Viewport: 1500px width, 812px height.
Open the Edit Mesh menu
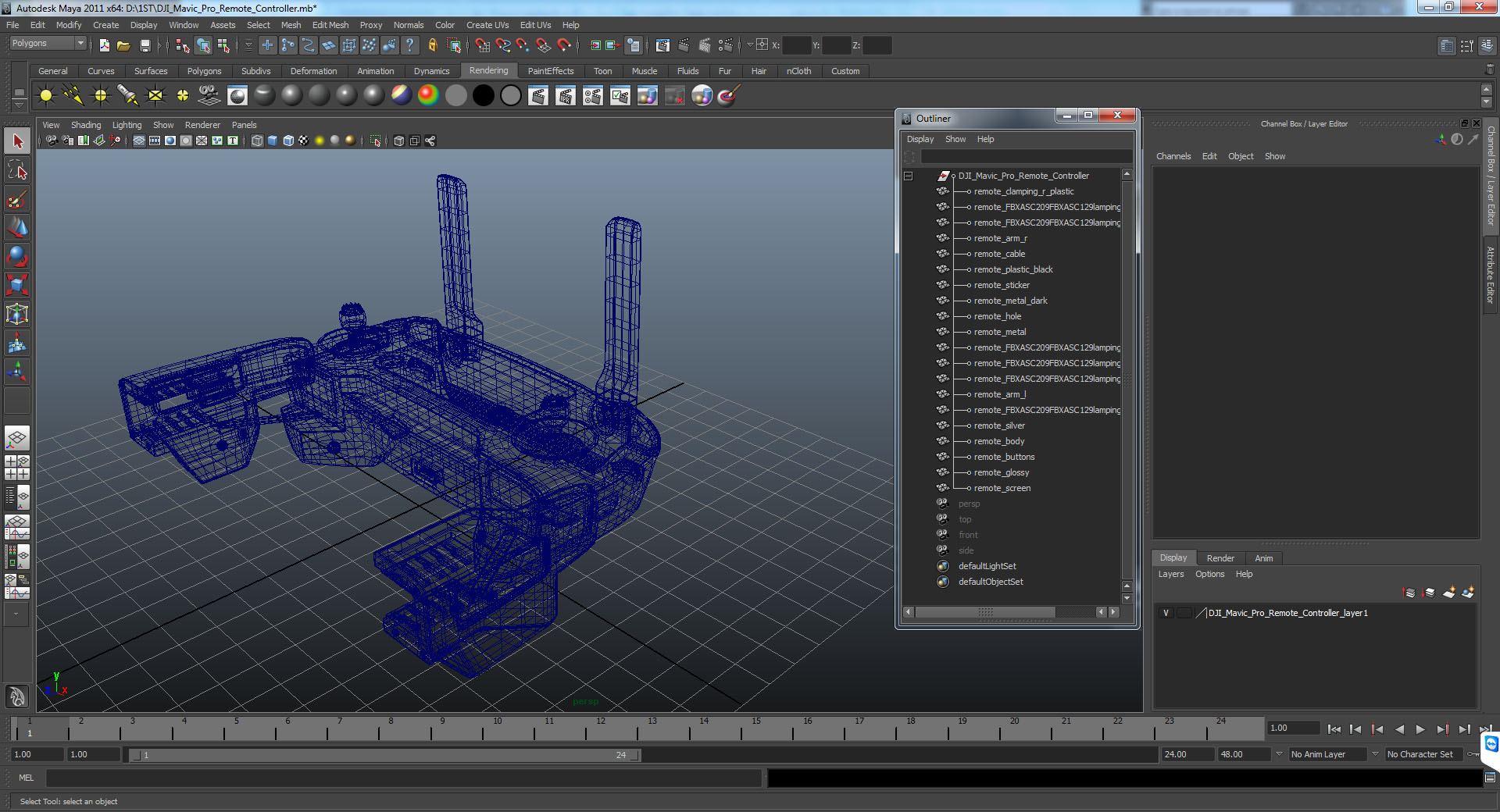[330, 25]
